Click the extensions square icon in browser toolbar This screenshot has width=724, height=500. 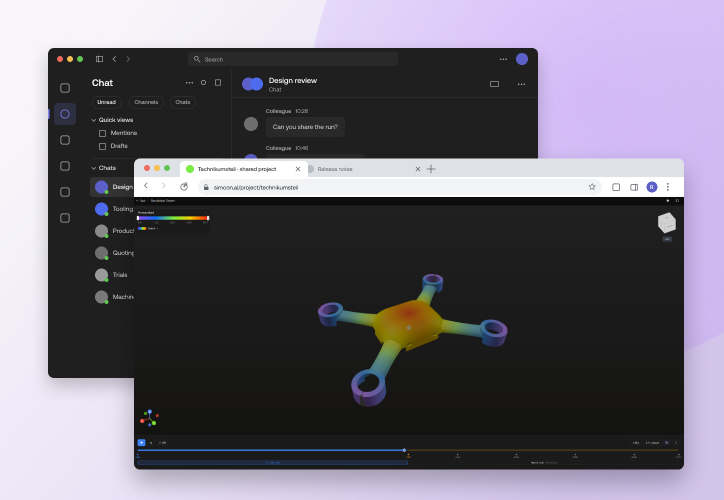click(616, 187)
